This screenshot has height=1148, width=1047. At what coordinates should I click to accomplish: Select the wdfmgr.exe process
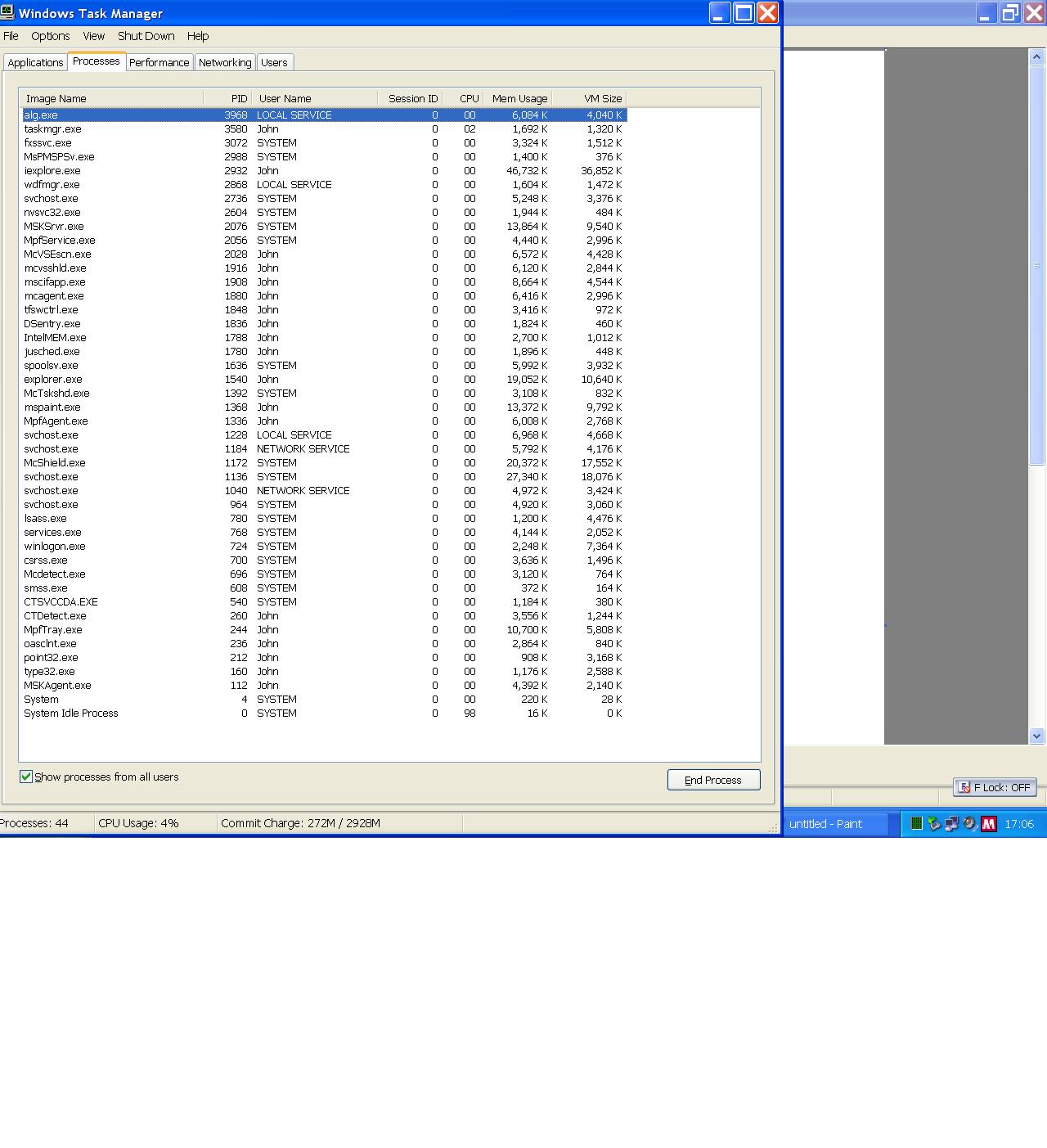click(325, 185)
